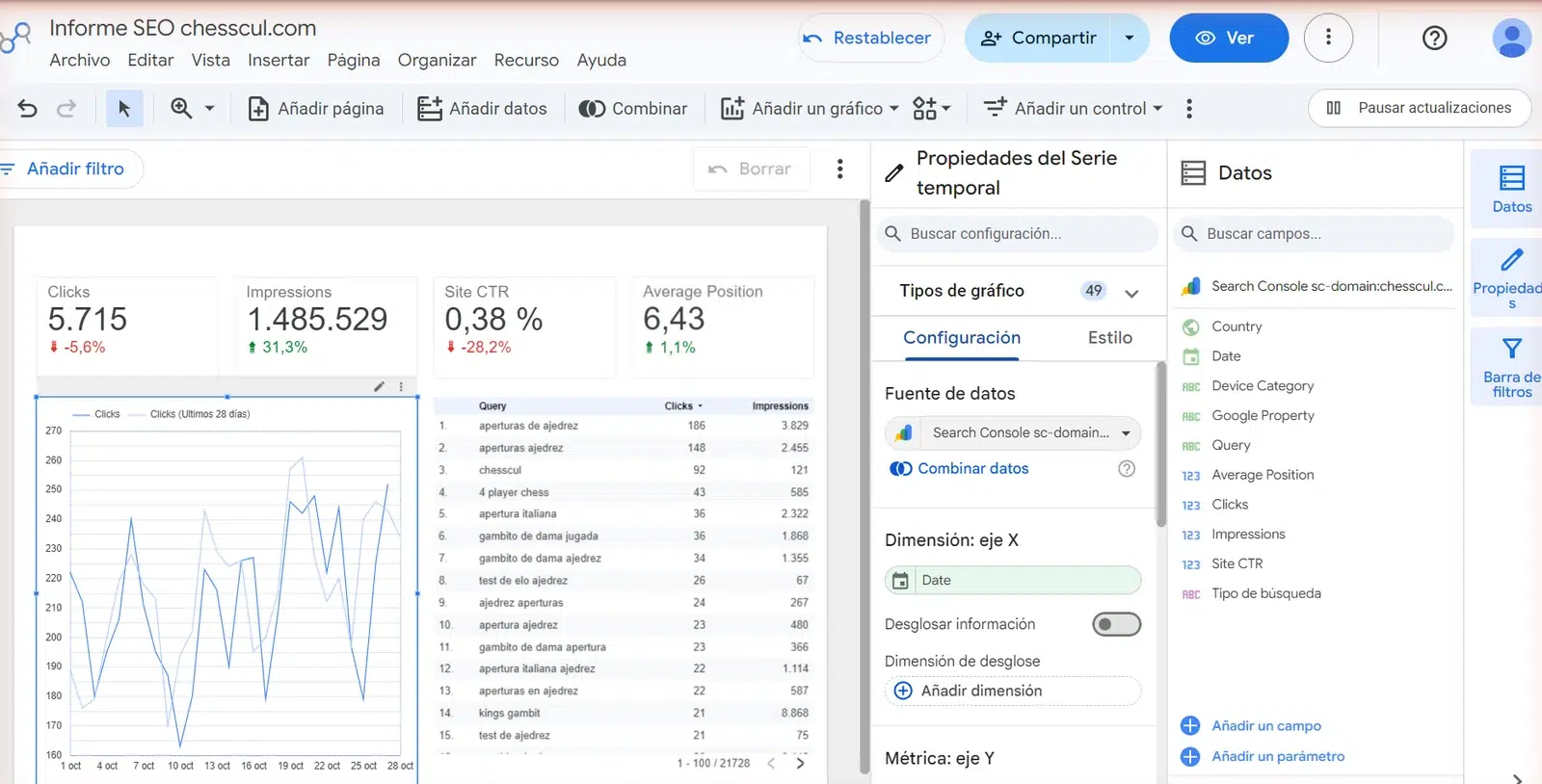Click the Restablecer button
This screenshot has width=1542, height=784.
pos(871,38)
